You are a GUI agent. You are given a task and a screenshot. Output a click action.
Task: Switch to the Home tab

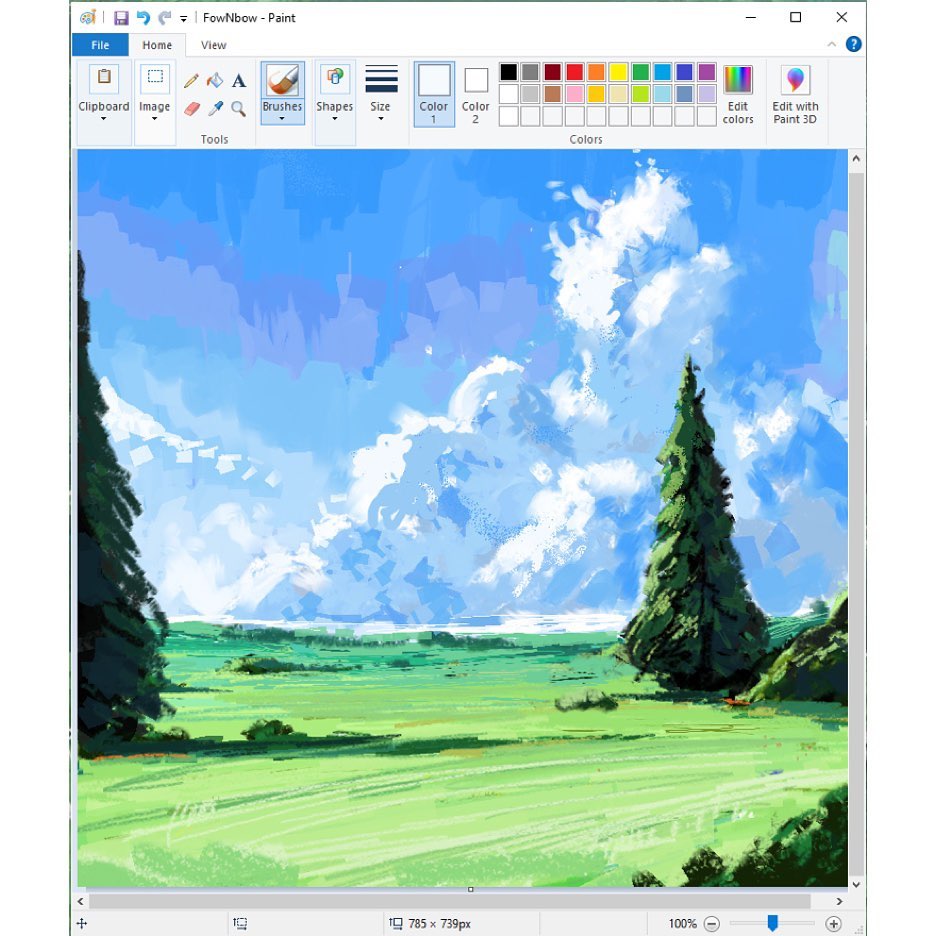[x=157, y=45]
